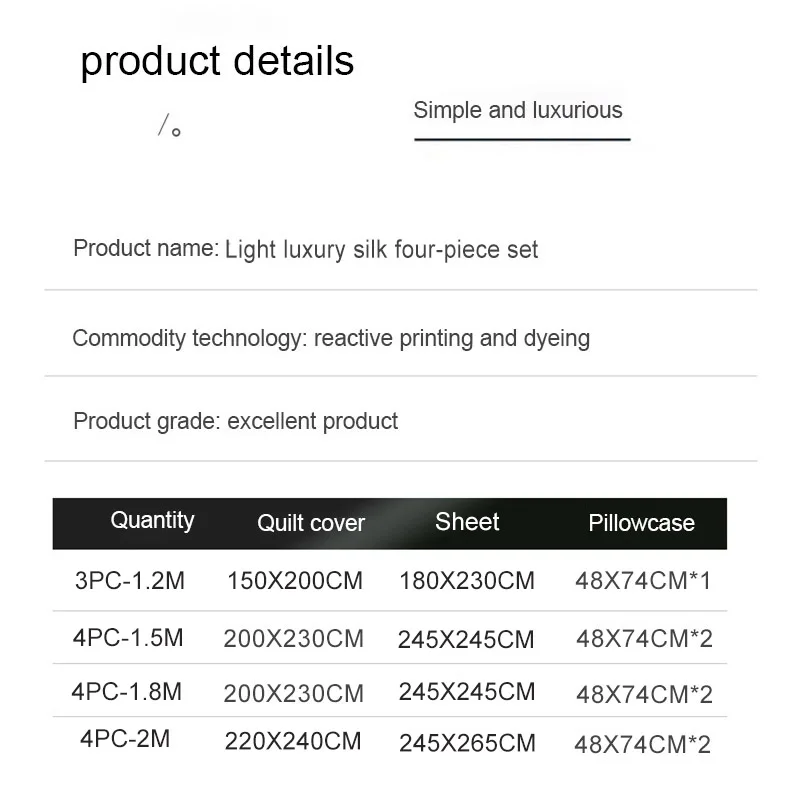Viewport: 800px width, 800px height.
Task: Click the Commodity technology line
Action: tap(331, 338)
